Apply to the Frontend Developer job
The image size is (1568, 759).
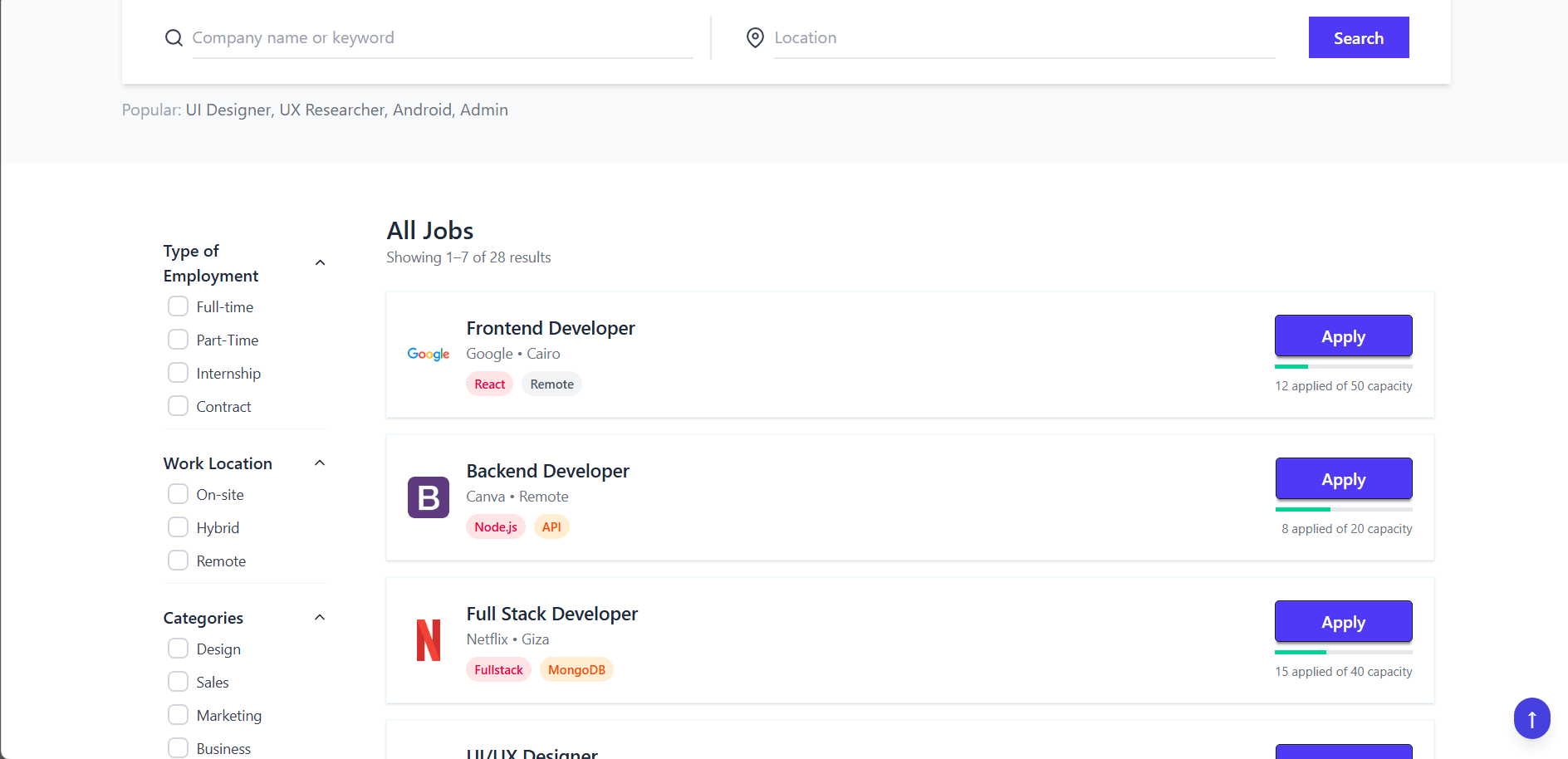pos(1343,336)
